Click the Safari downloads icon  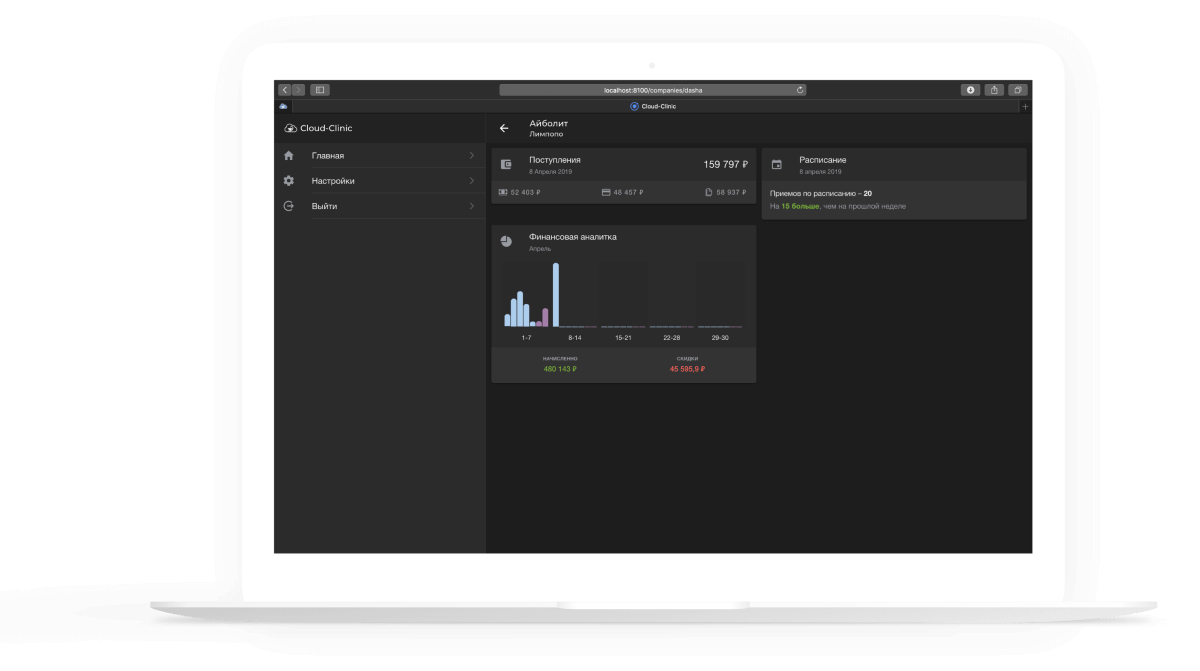(x=970, y=90)
